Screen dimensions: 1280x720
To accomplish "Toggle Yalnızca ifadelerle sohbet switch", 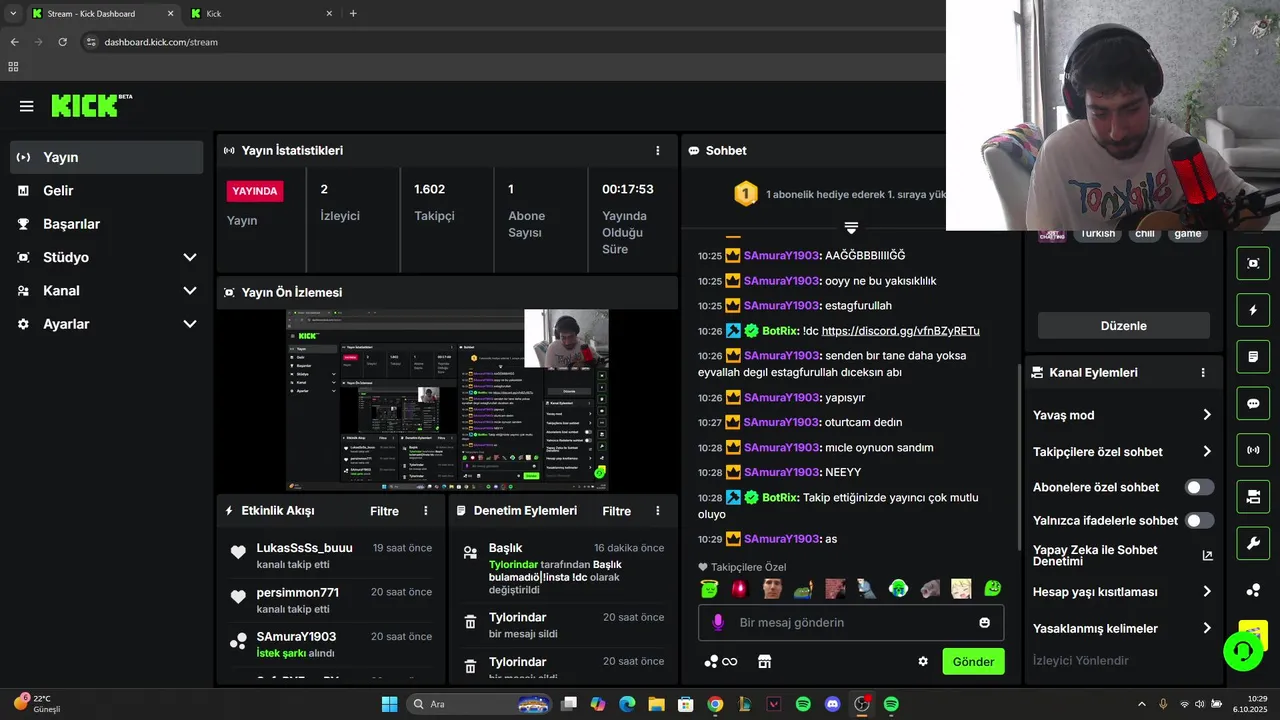I will coord(1199,521).
